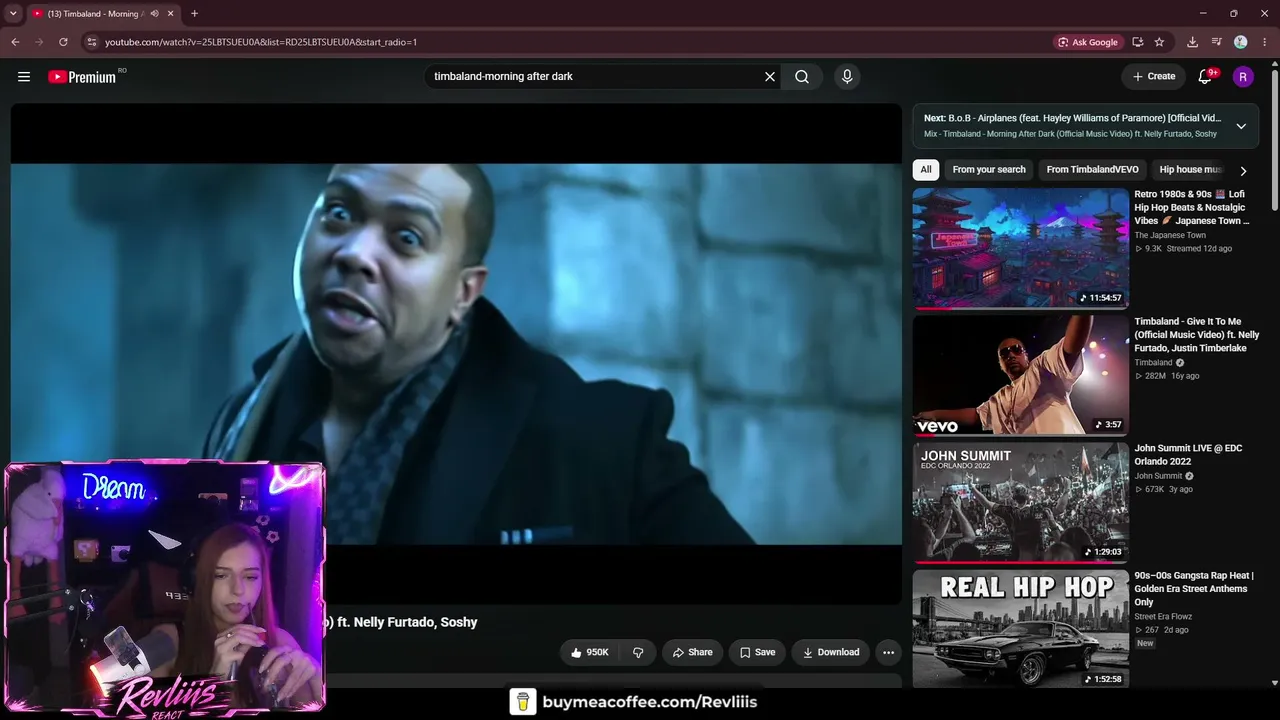Open more actions three-dot menu under video

(888, 652)
